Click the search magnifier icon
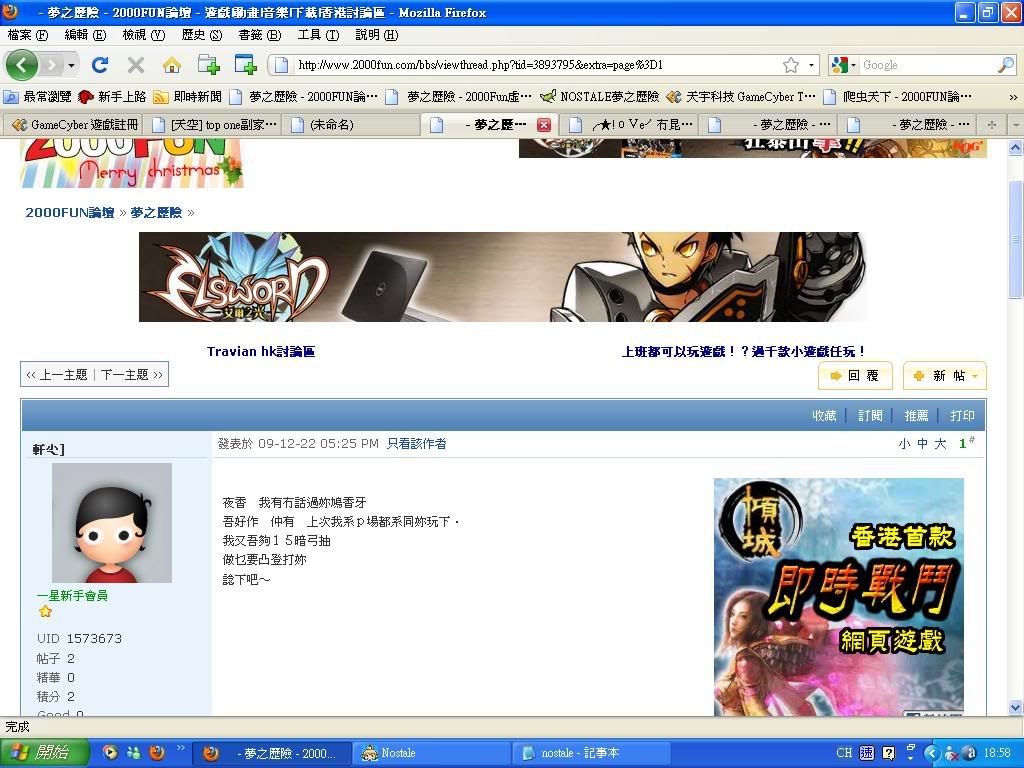The height and width of the screenshot is (768, 1024). (x=1006, y=65)
